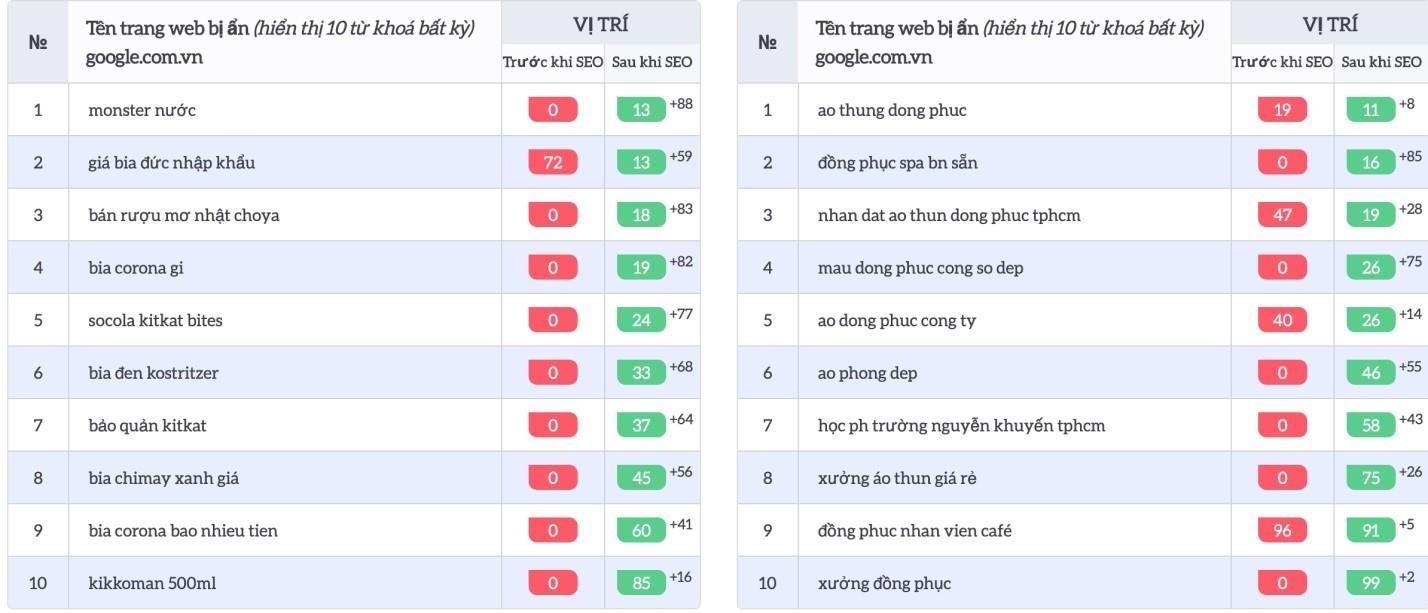1428x613 pixels.
Task: Click the "+85" change indicator
Action: (x=1410, y=156)
